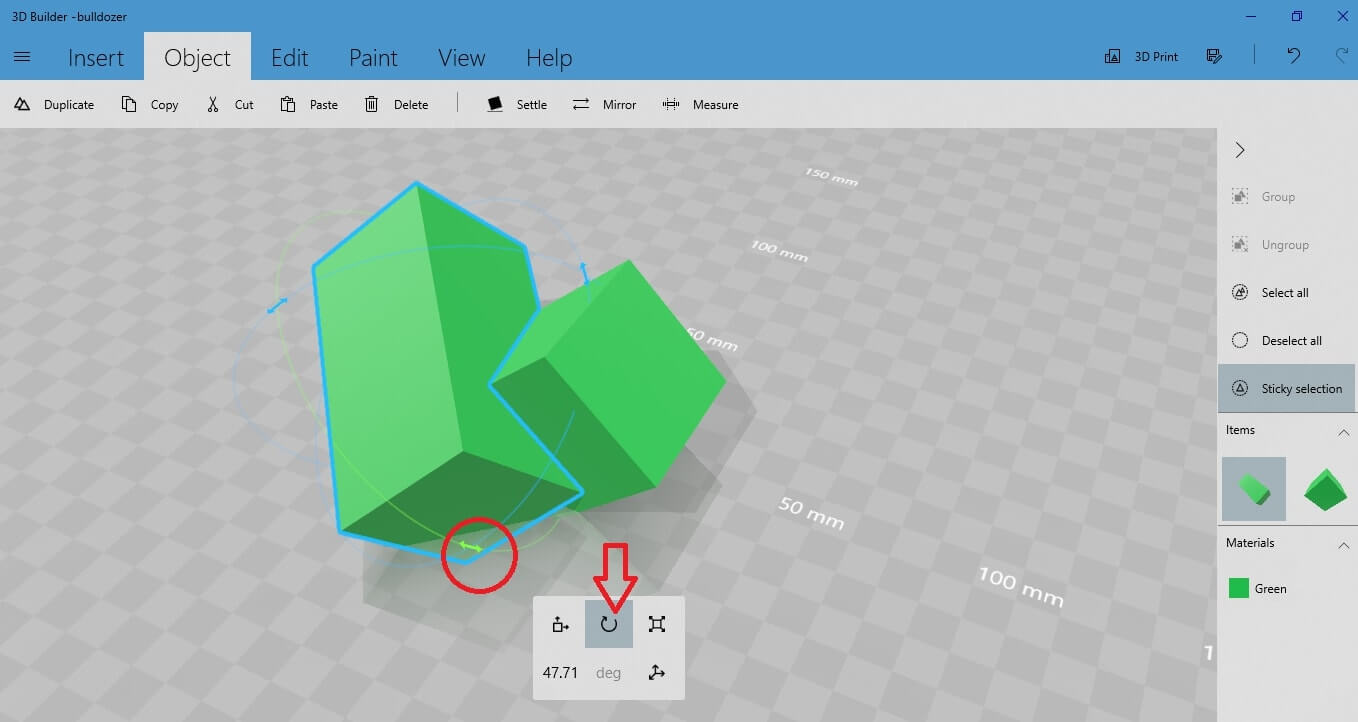
Task: Select the Move tool icon
Action: tap(560, 624)
